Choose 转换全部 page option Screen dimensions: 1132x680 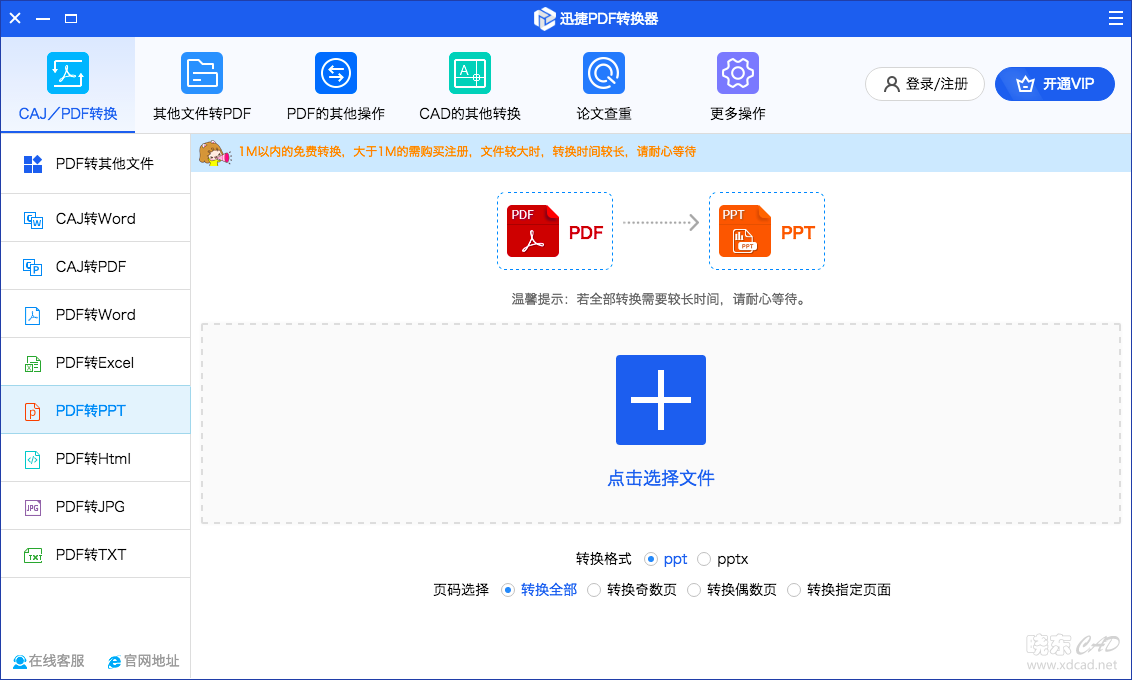[508, 590]
